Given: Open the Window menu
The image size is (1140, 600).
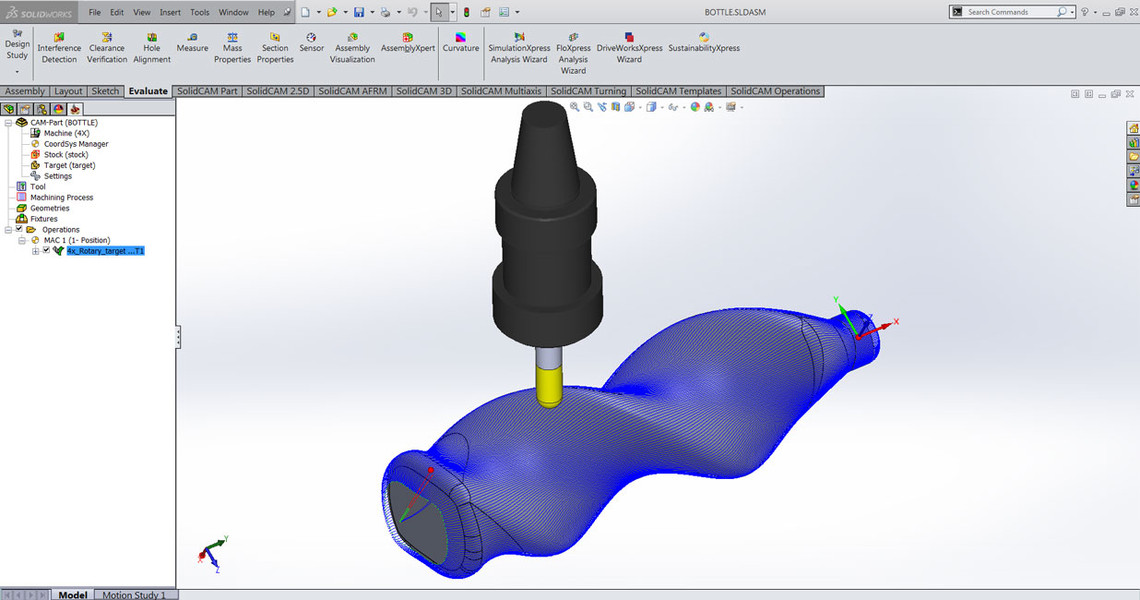Looking at the screenshot, I should (233, 12).
